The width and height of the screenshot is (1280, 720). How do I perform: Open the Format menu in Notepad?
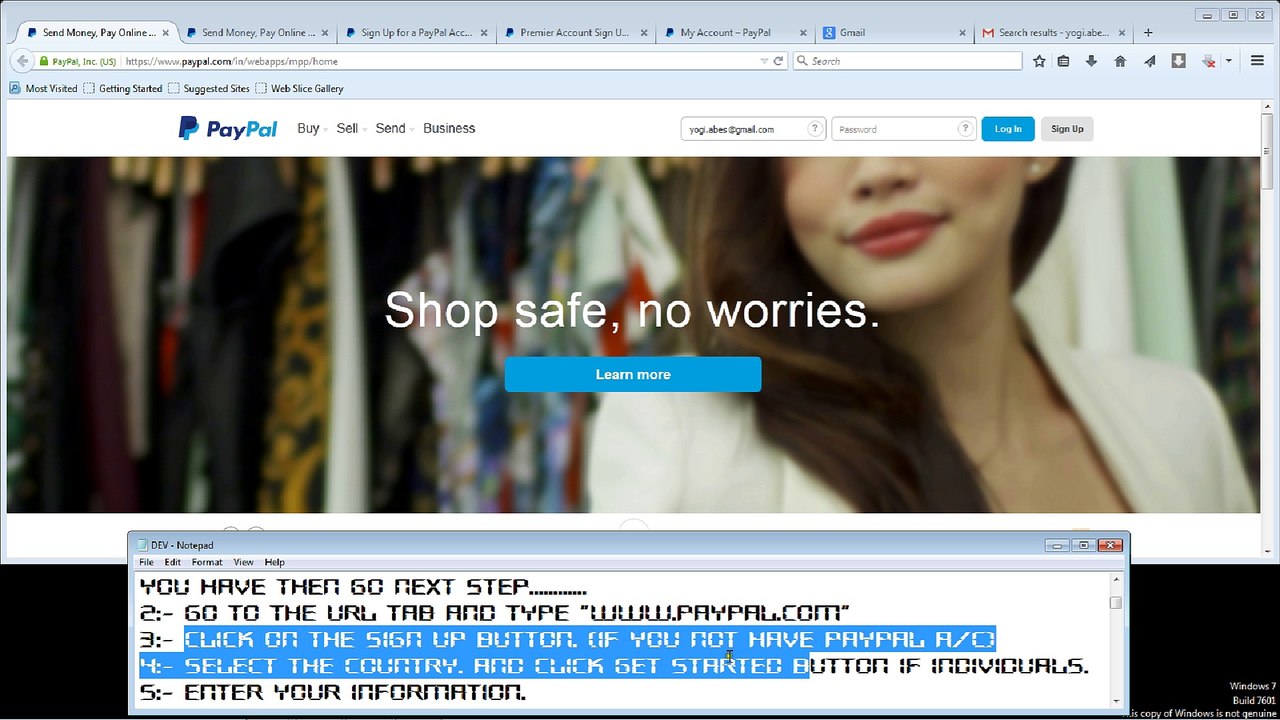click(207, 562)
